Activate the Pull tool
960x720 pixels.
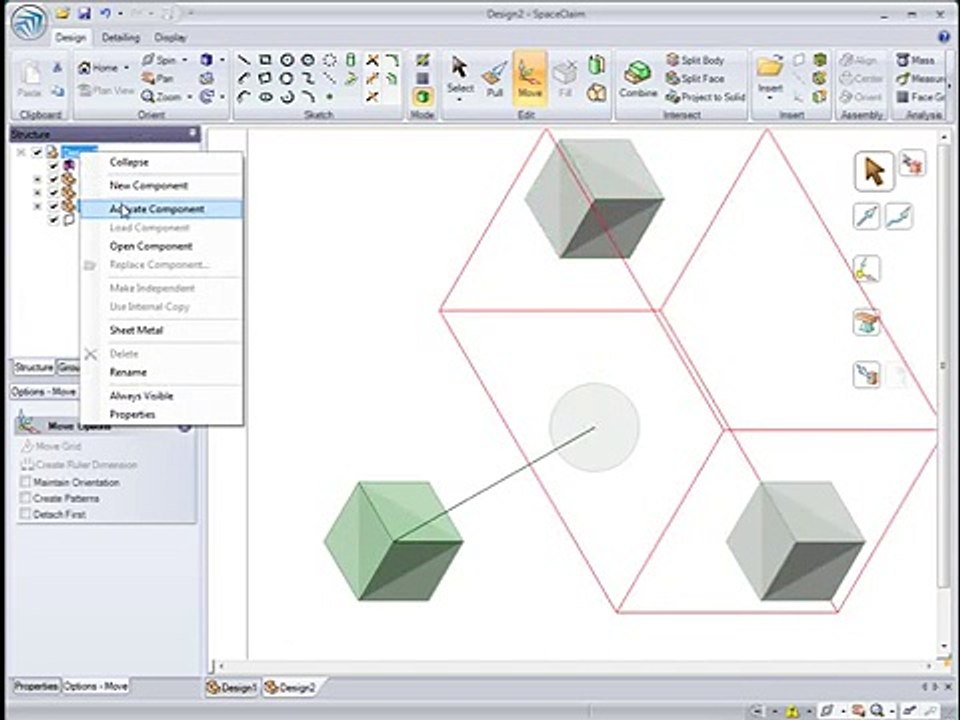pos(495,80)
